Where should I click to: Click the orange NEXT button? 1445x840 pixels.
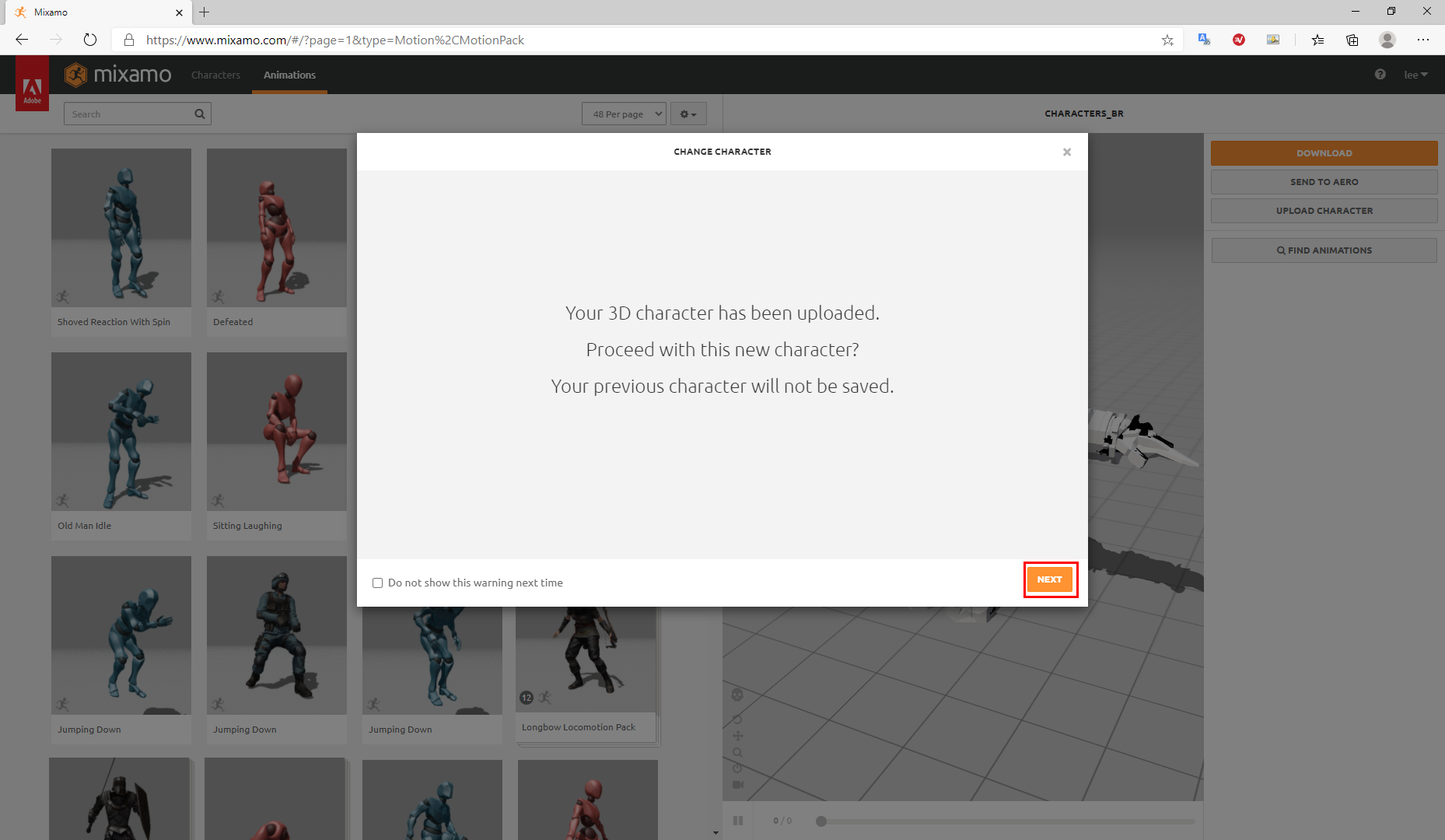[1049, 579]
